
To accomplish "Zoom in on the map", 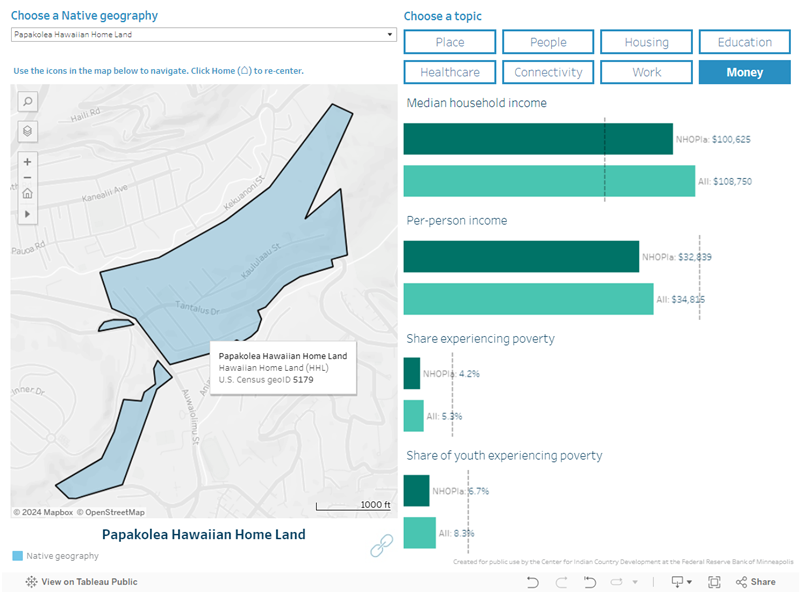I will [27, 160].
